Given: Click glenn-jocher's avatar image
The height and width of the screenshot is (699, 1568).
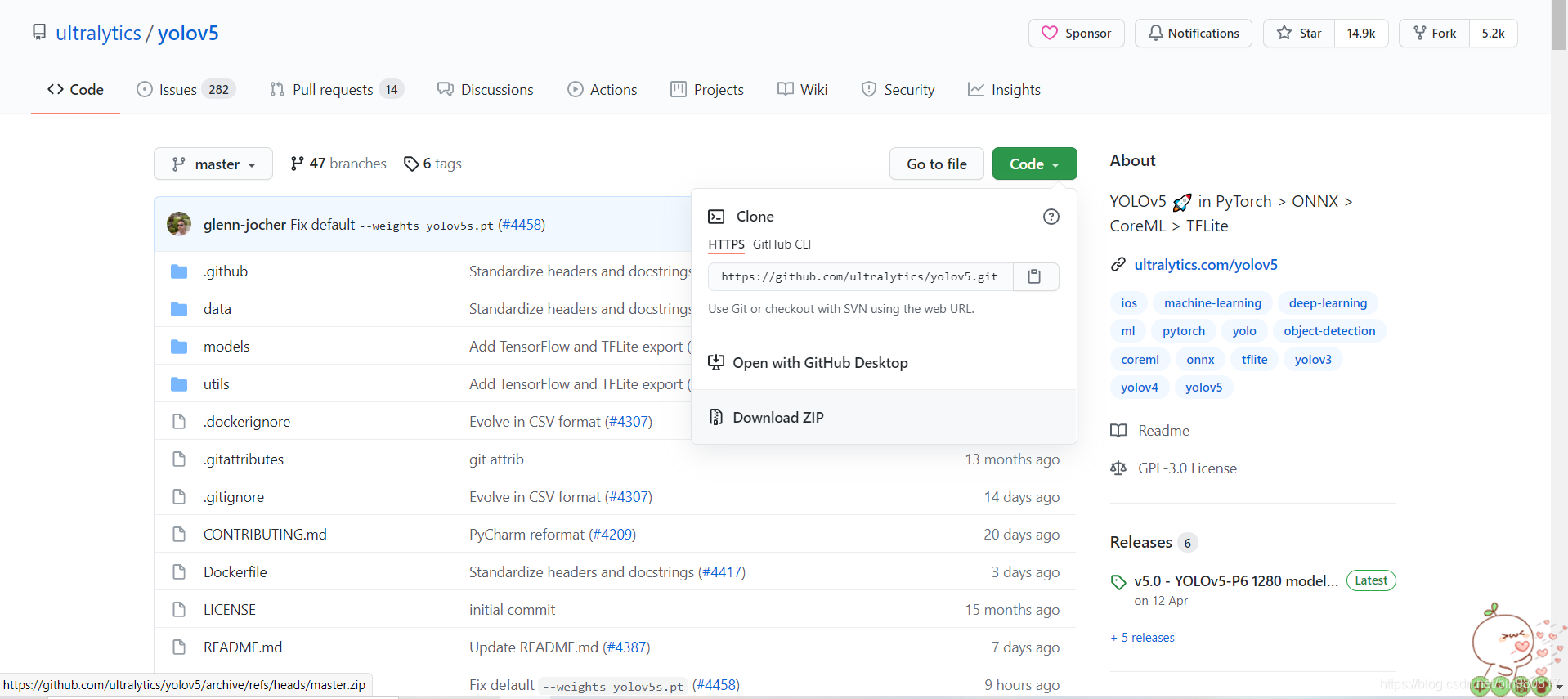Looking at the screenshot, I should click(x=179, y=224).
